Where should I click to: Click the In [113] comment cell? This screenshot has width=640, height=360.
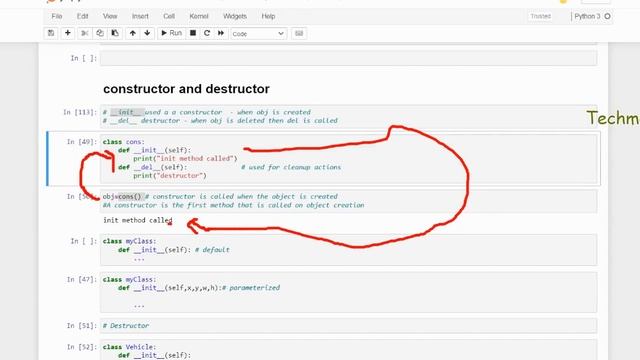pos(349,116)
